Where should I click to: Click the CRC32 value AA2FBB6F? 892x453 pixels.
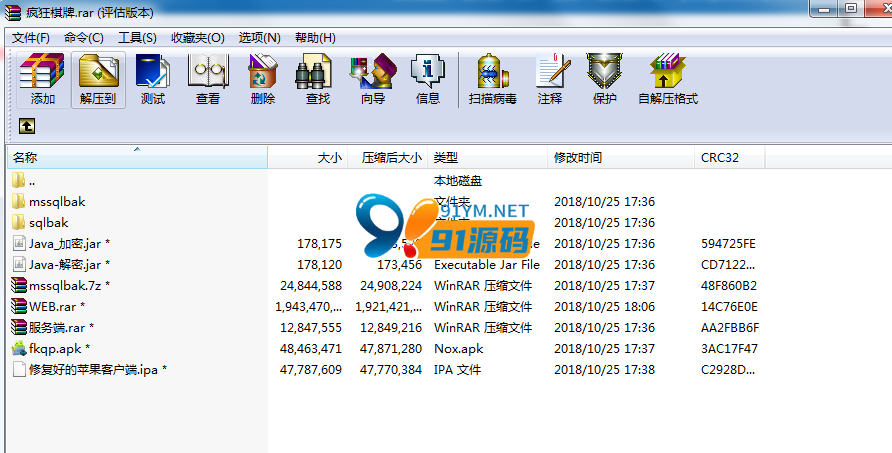click(x=730, y=328)
